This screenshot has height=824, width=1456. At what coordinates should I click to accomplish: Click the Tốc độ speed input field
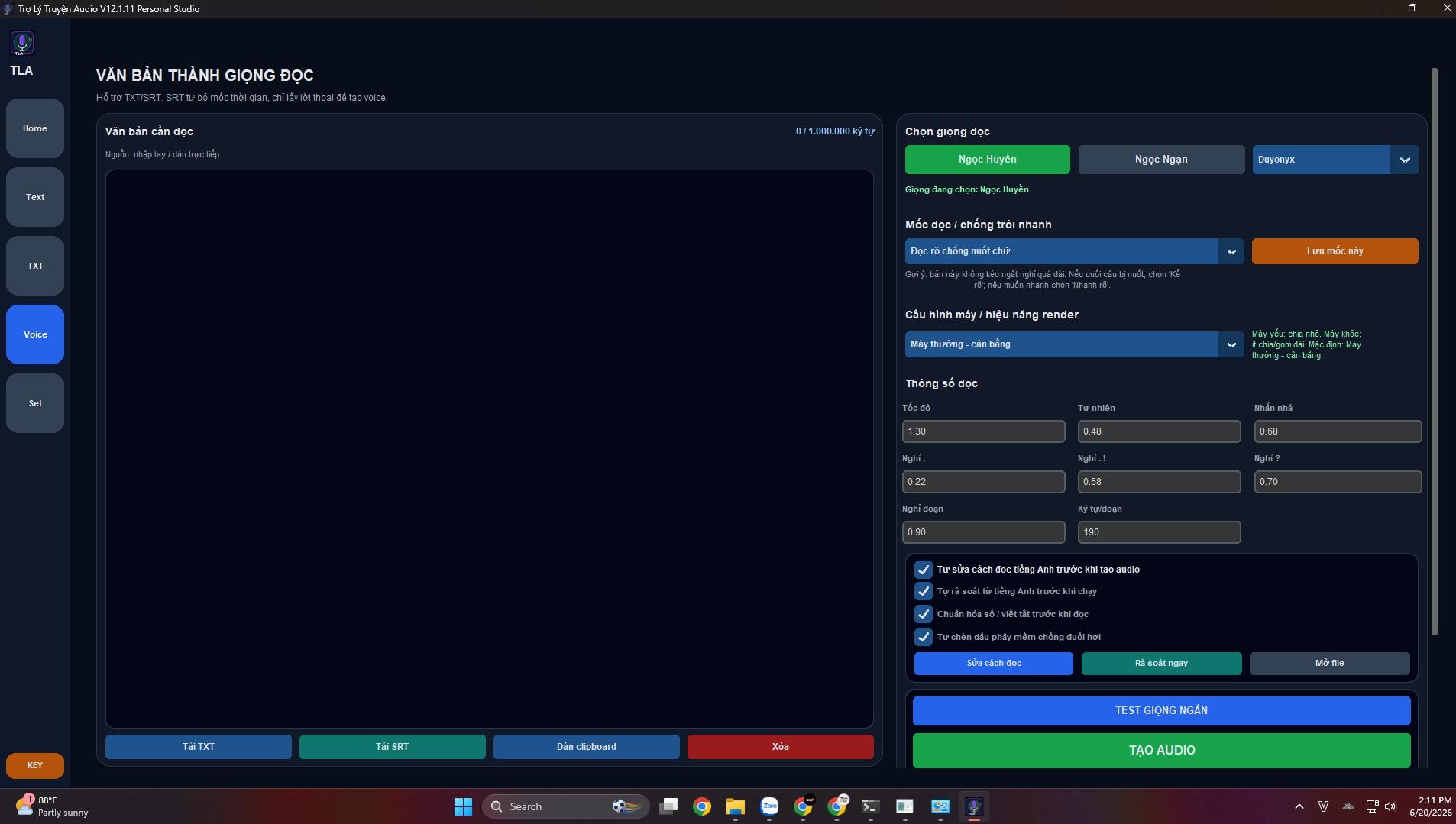coord(983,431)
